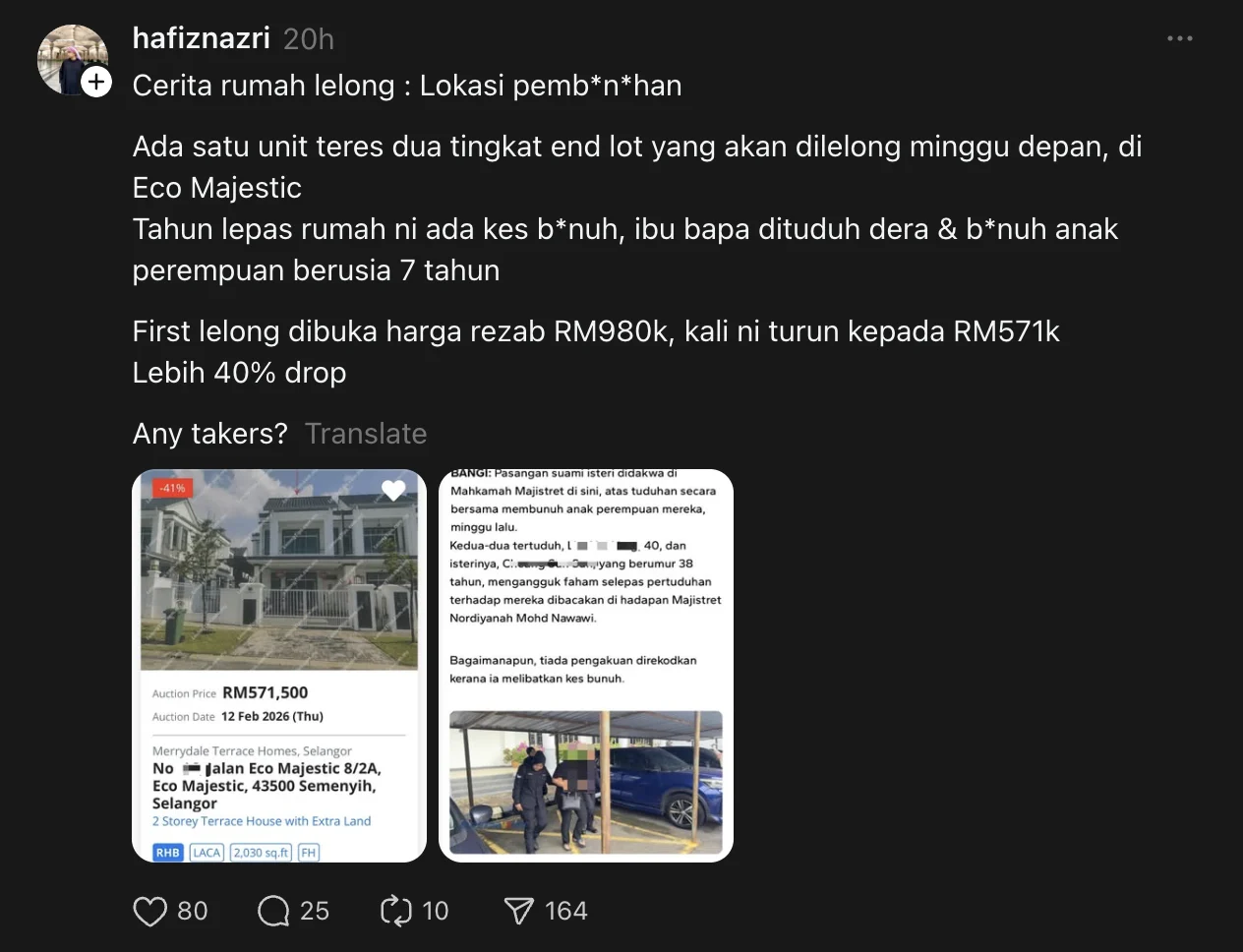Click the 2 Storey Terrace House link
This screenshot has height=952, width=1243.
pyautogui.click(x=262, y=821)
